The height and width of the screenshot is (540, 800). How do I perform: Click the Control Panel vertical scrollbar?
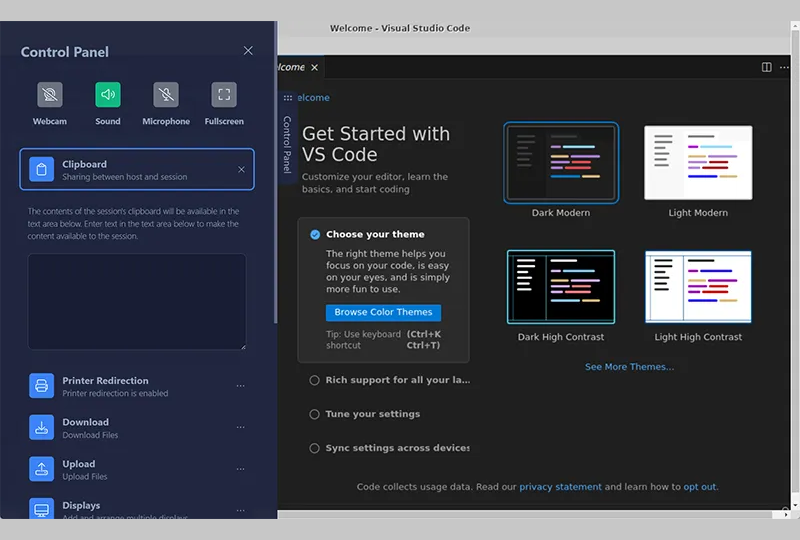(276, 174)
